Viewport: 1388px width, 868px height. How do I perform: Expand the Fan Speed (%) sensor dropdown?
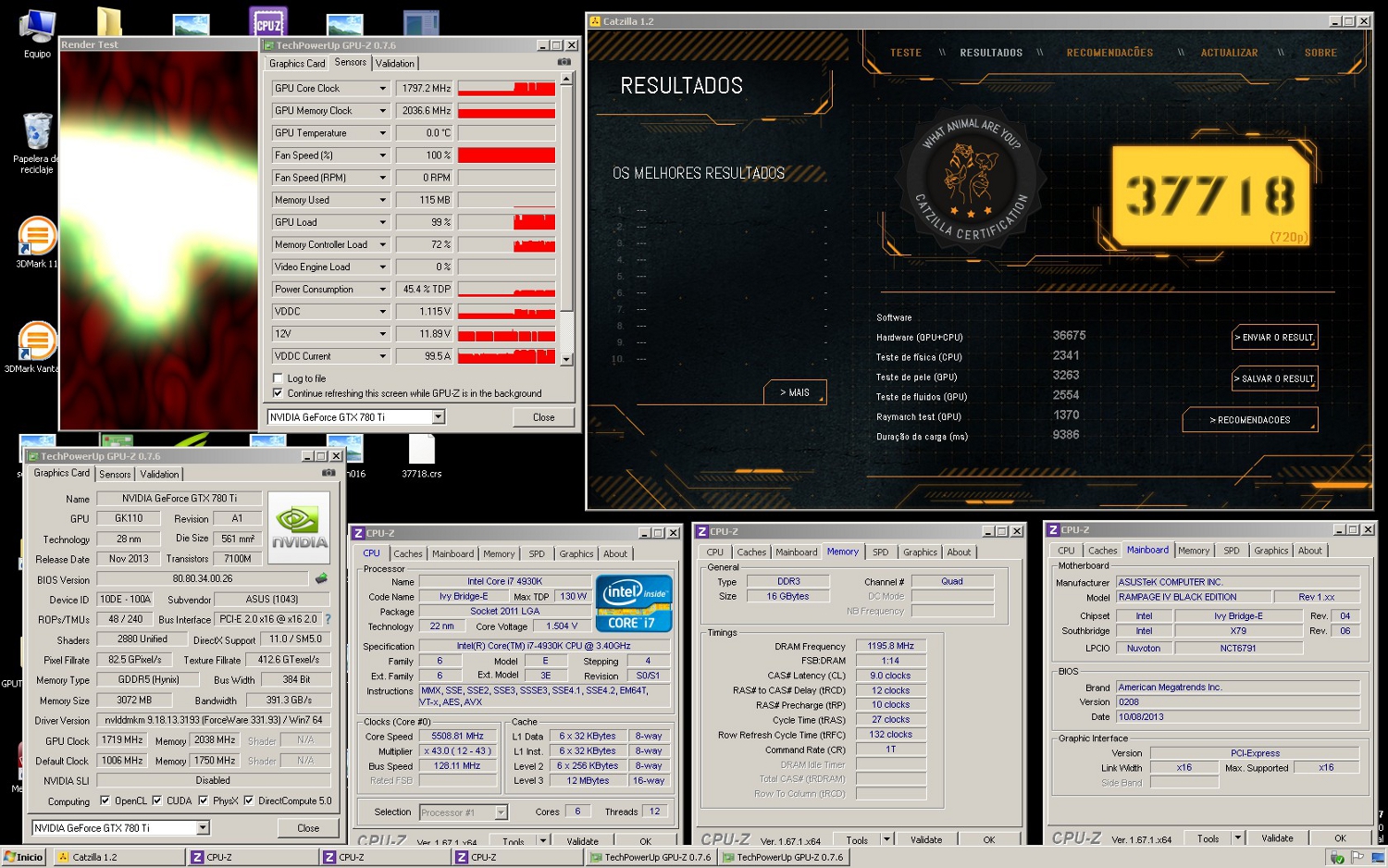(382, 155)
